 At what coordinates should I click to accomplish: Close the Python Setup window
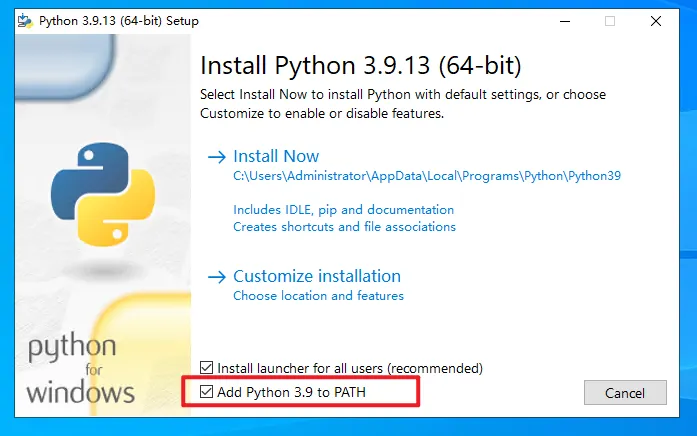point(656,21)
